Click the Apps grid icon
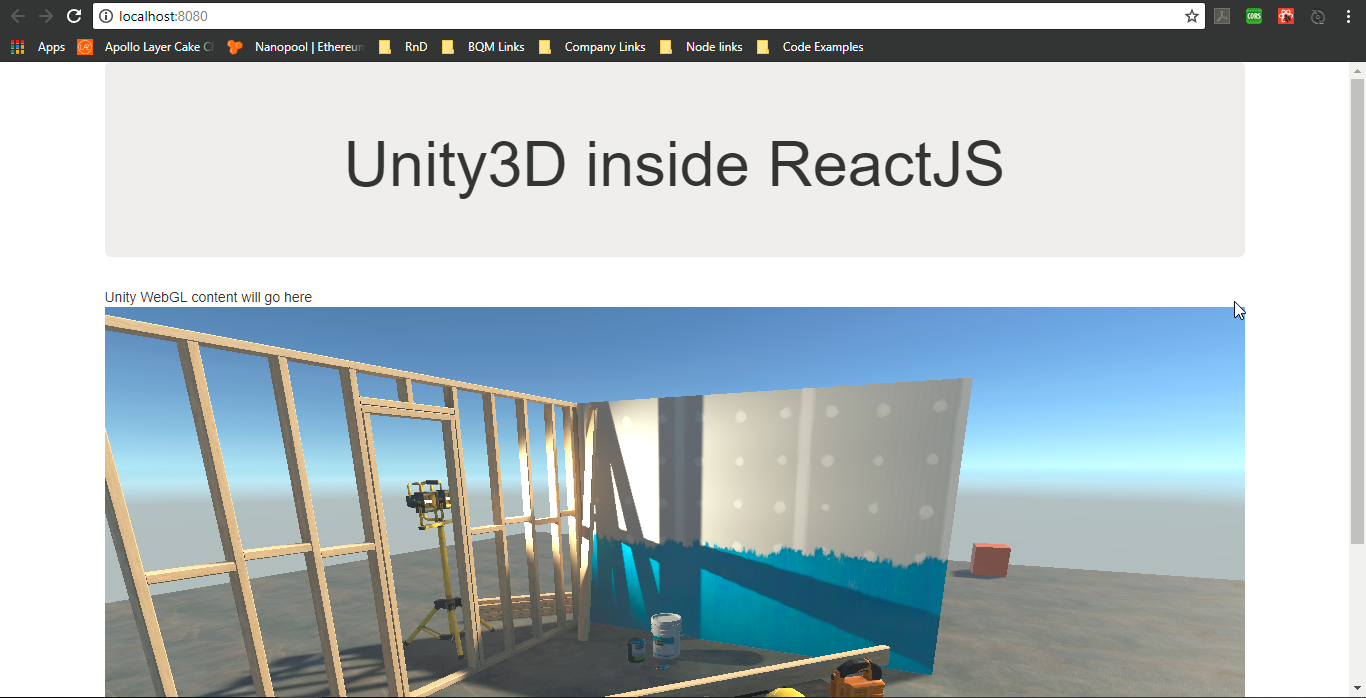Screen dimensions: 1366x698 point(18,47)
